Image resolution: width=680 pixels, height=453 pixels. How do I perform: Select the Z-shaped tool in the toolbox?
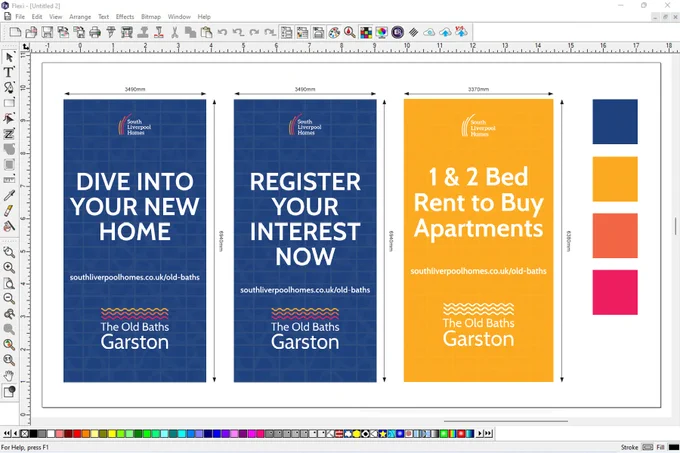click(9, 134)
